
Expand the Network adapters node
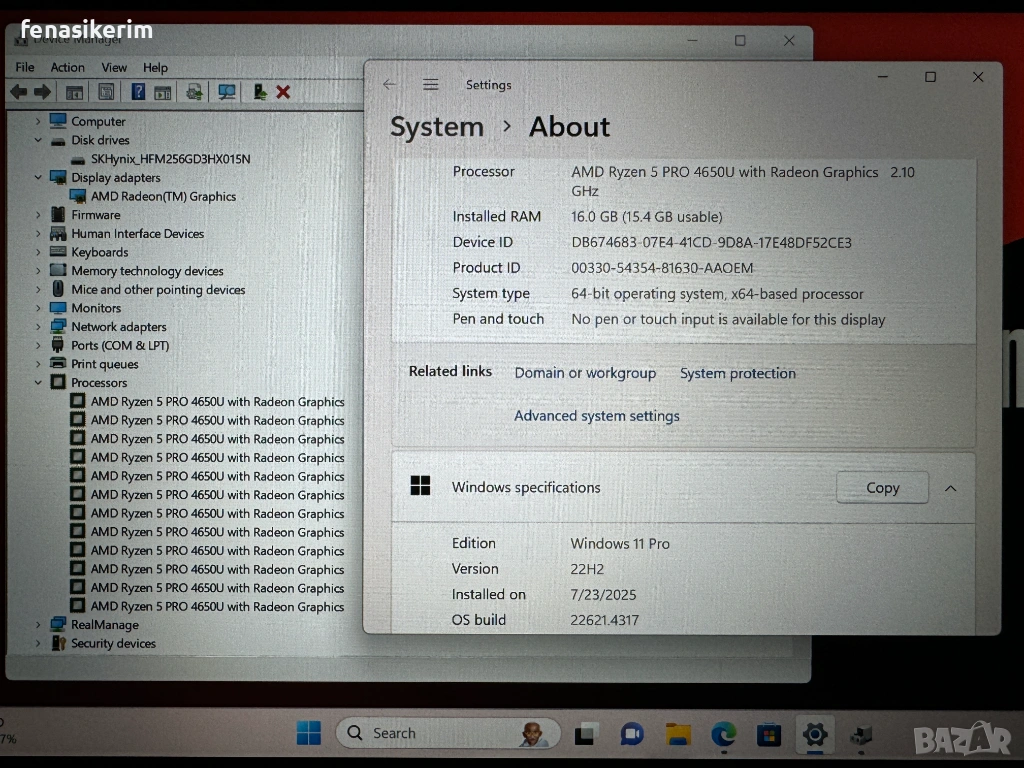[x=39, y=327]
